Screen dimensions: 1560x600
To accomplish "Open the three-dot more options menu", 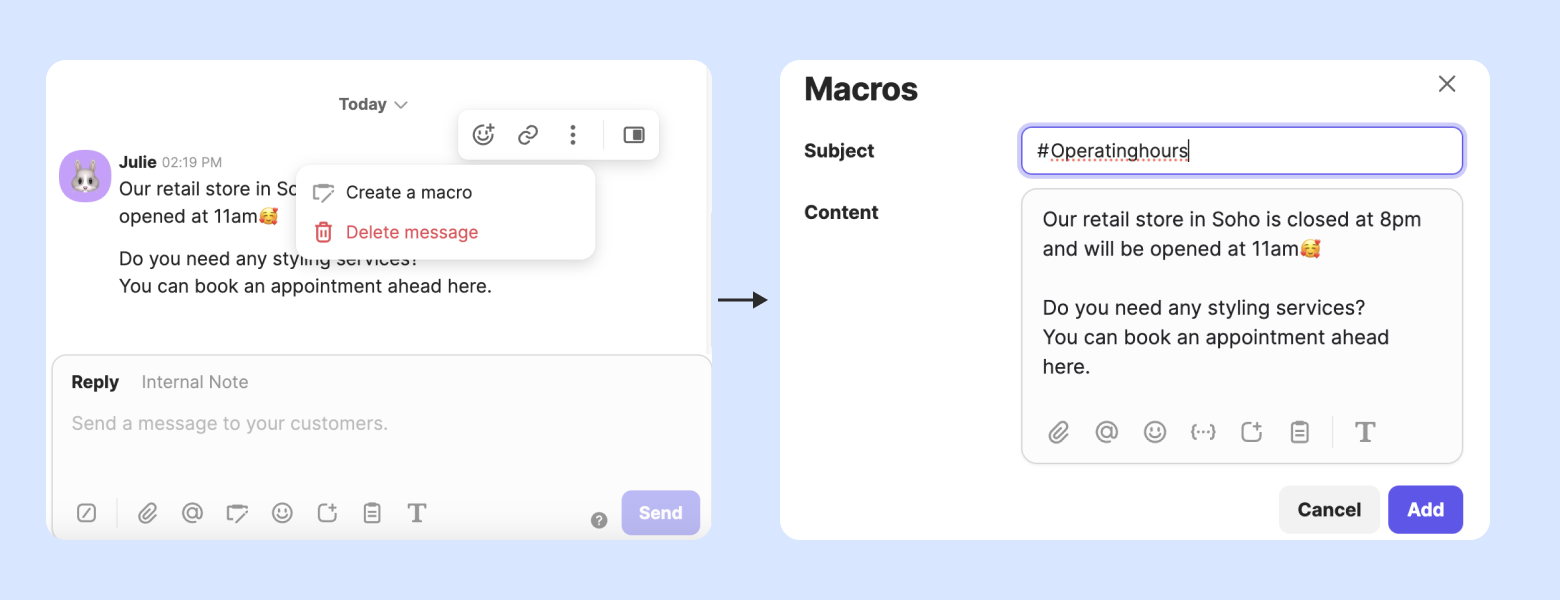I will pyautogui.click(x=573, y=135).
